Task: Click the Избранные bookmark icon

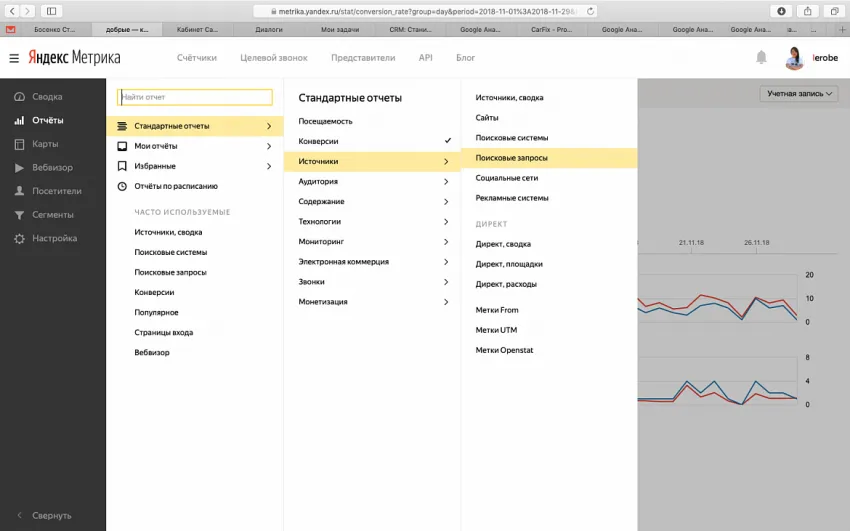Action: [122, 166]
